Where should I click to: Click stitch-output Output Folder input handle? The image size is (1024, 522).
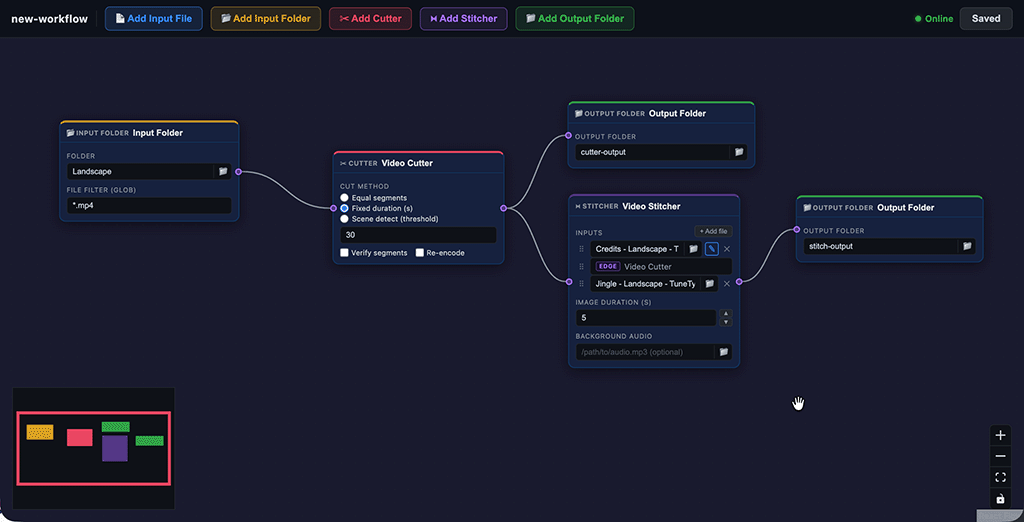pos(797,229)
